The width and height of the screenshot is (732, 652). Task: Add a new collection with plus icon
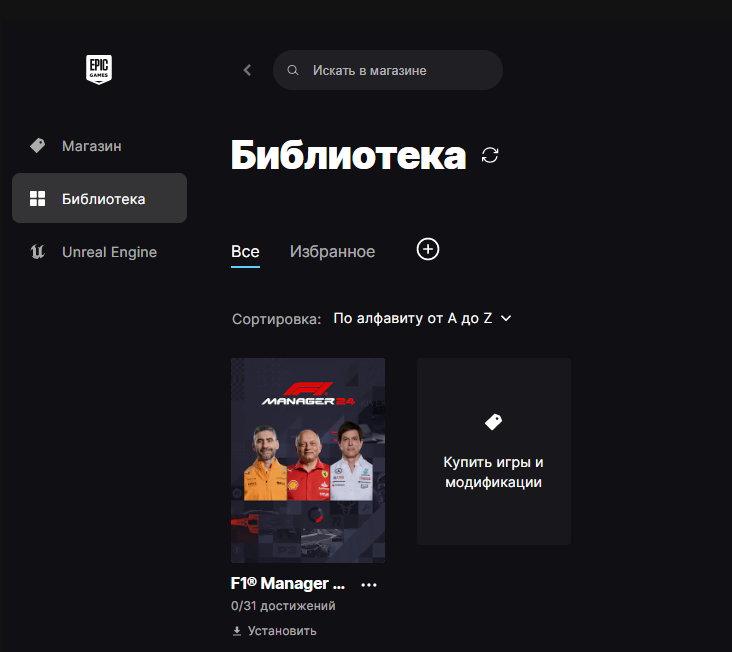428,249
